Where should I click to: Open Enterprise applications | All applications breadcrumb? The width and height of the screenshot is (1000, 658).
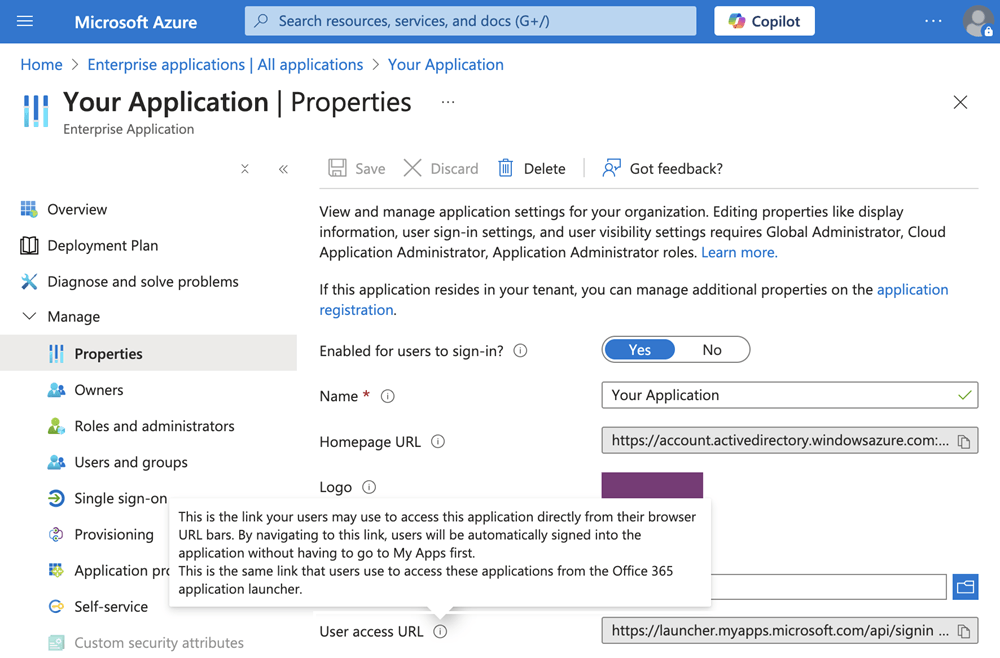pos(225,64)
